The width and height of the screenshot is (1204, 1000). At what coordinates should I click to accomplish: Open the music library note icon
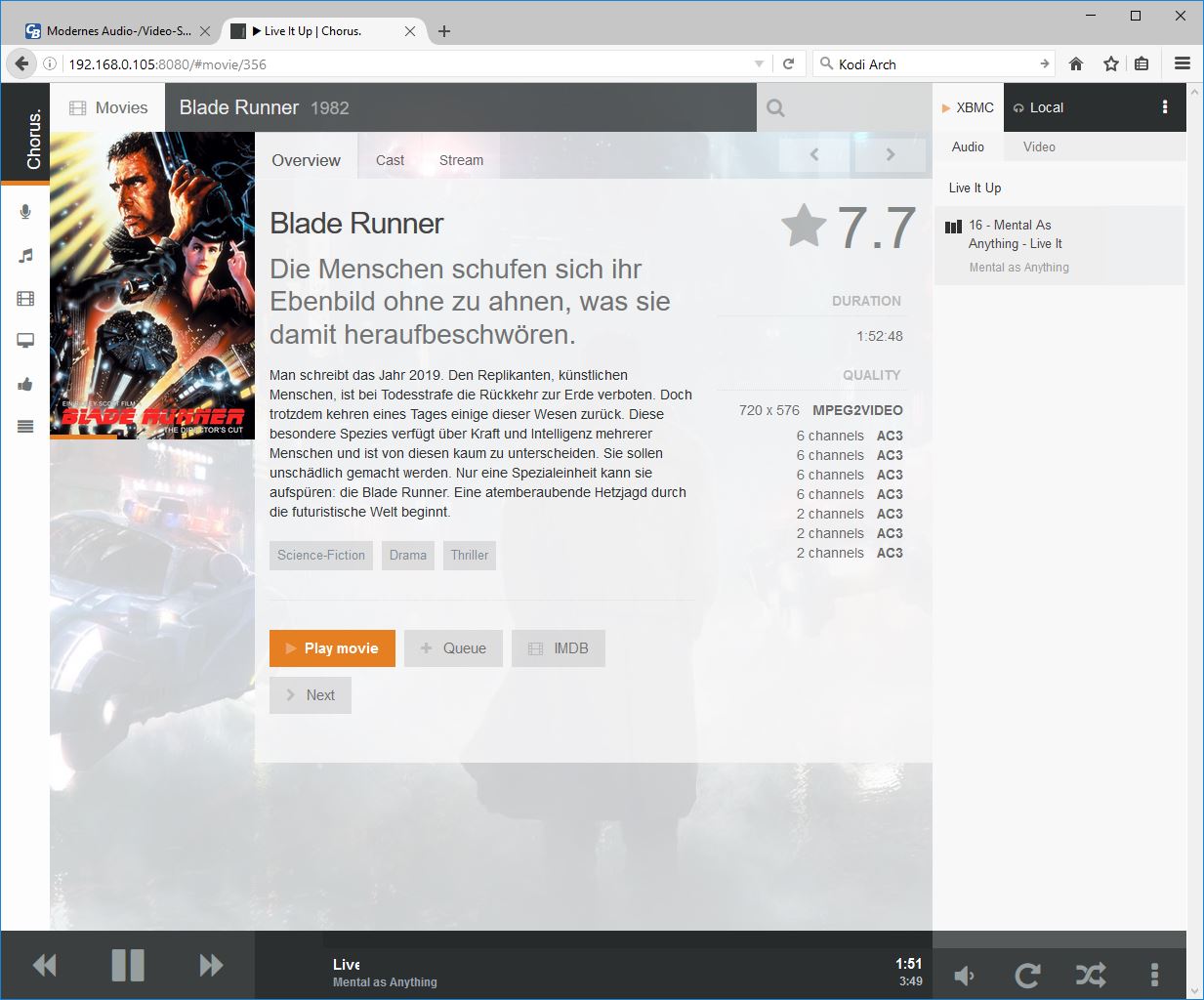point(25,255)
